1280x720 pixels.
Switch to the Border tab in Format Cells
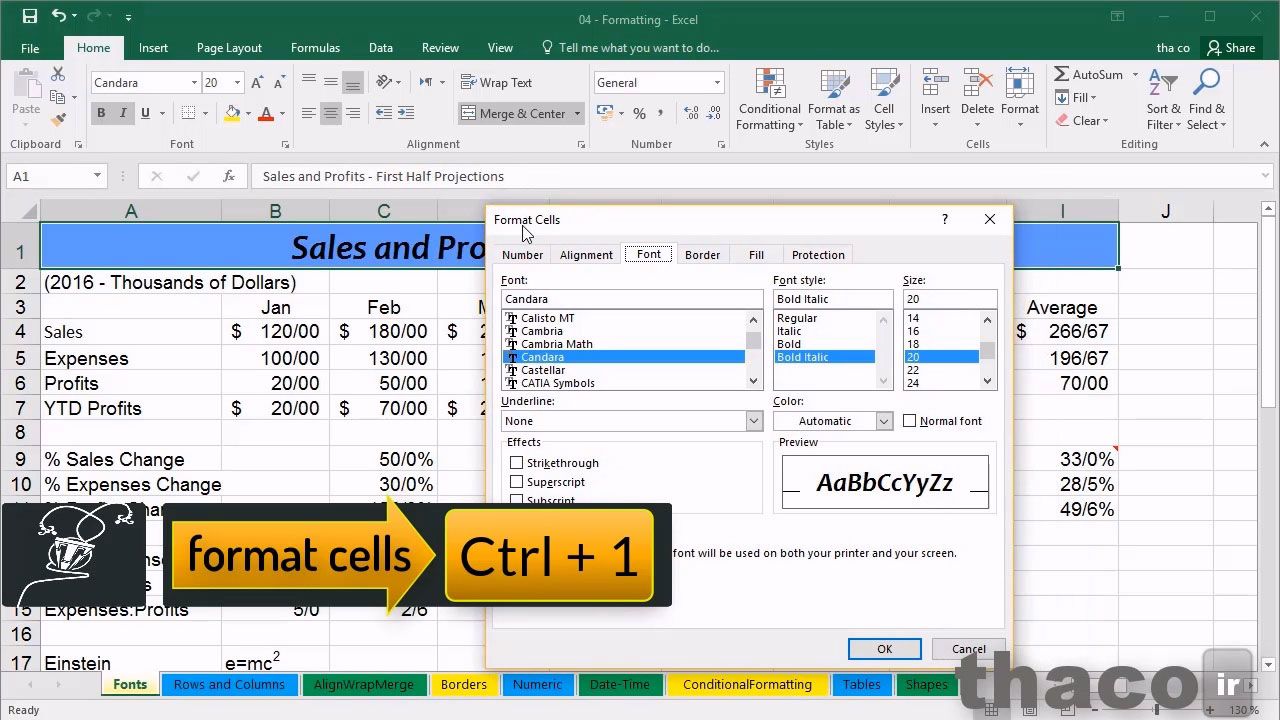(702, 255)
